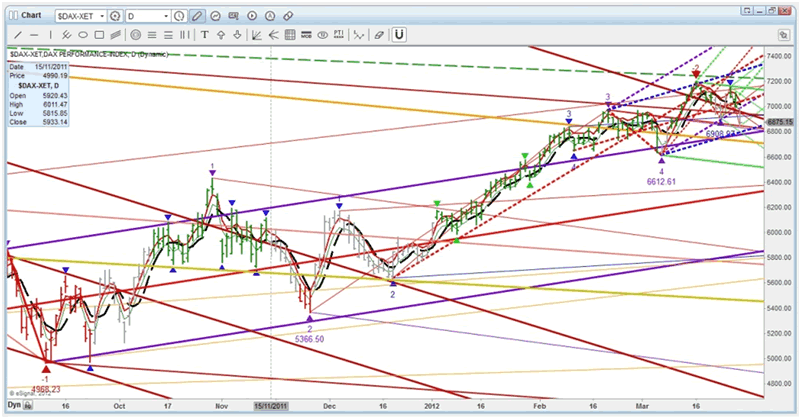Click the High 6011.47 row in data box
800x419 pixels.
point(38,104)
